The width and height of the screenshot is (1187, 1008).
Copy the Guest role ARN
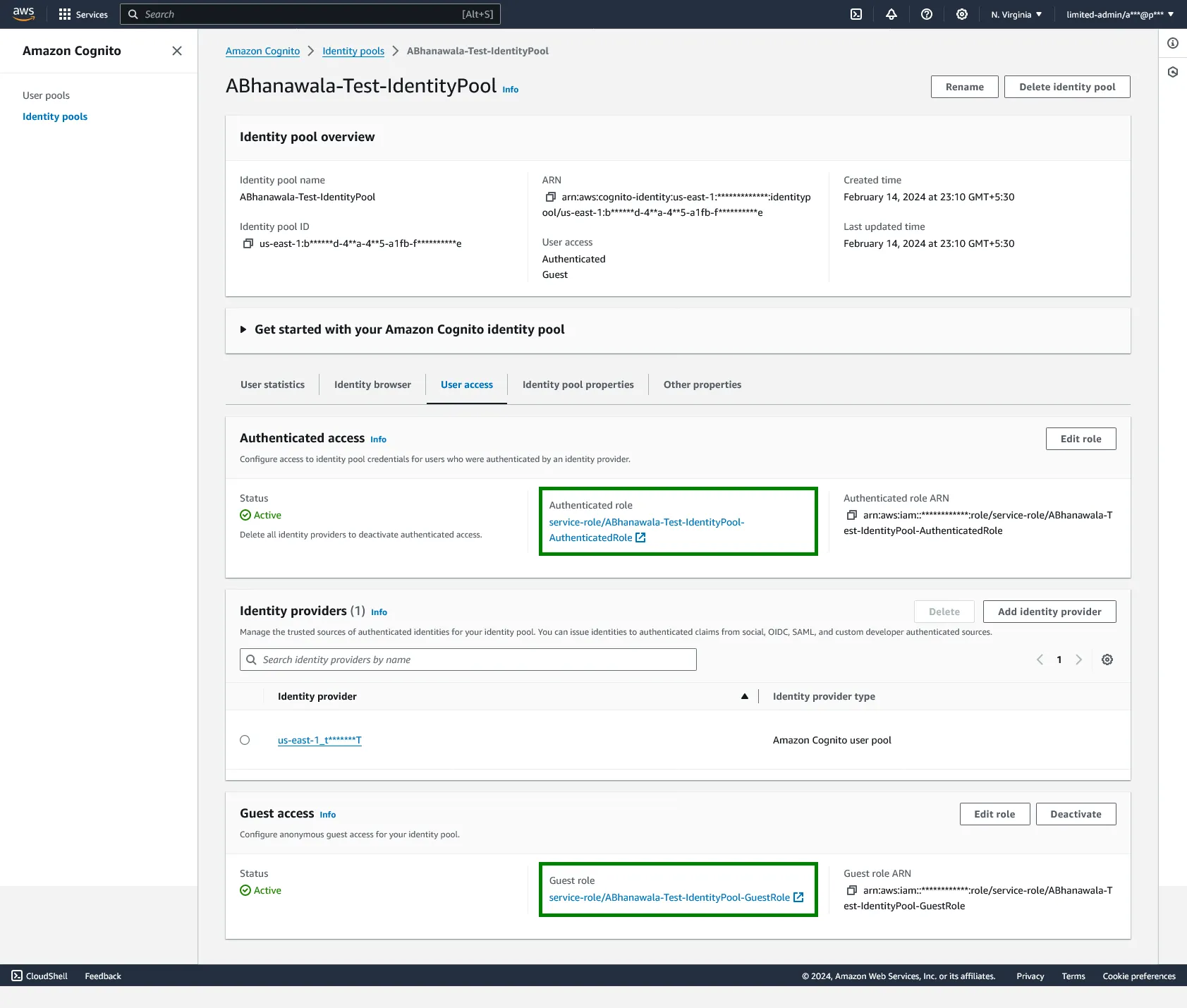pos(852,890)
